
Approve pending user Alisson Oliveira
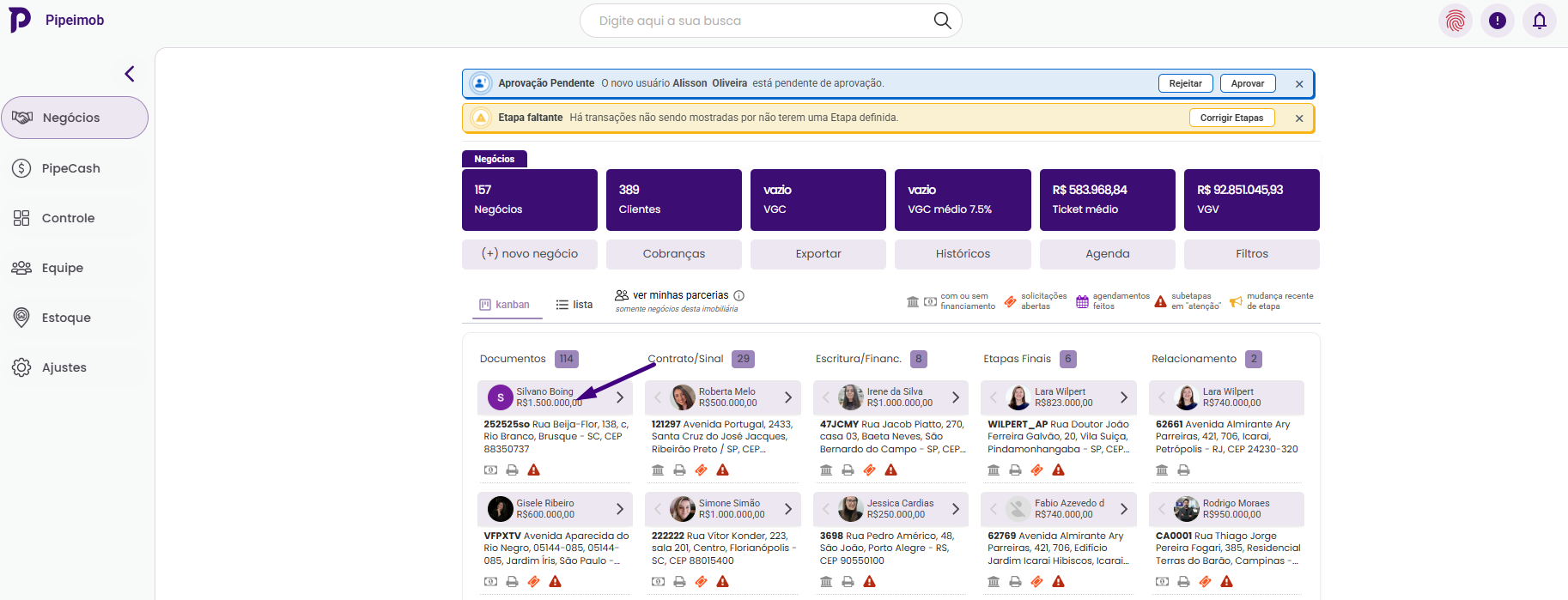click(x=1247, y=83)
